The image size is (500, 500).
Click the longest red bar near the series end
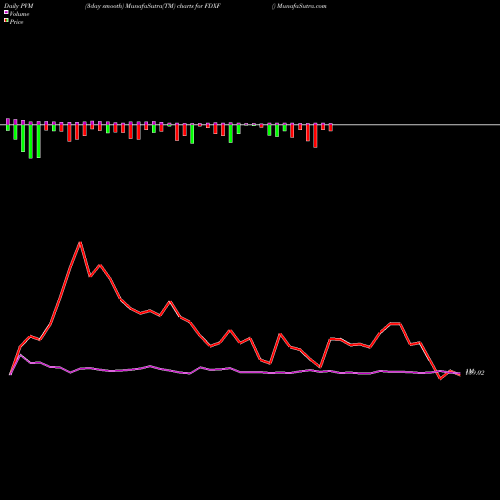coord(315,136)
